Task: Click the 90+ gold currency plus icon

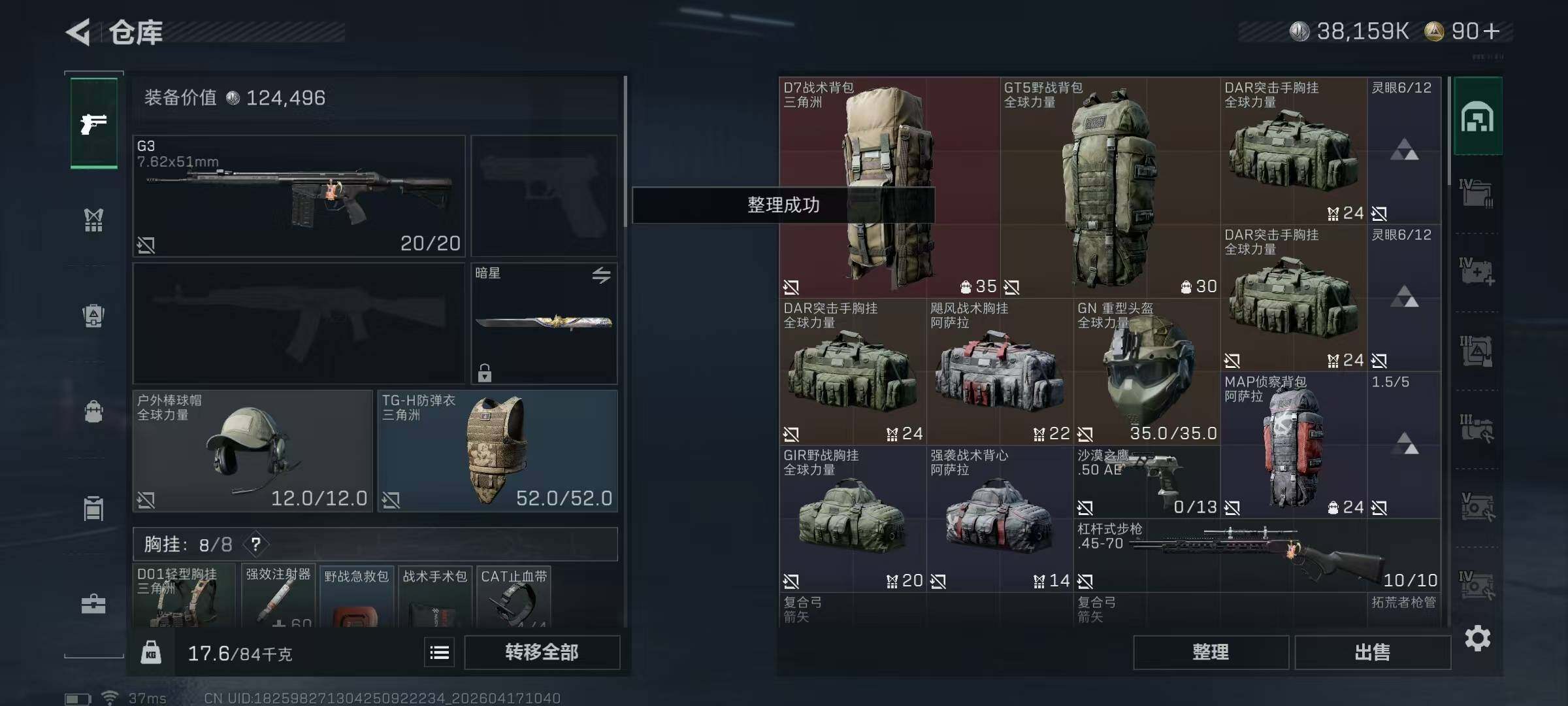Action: pos(1492,31)
